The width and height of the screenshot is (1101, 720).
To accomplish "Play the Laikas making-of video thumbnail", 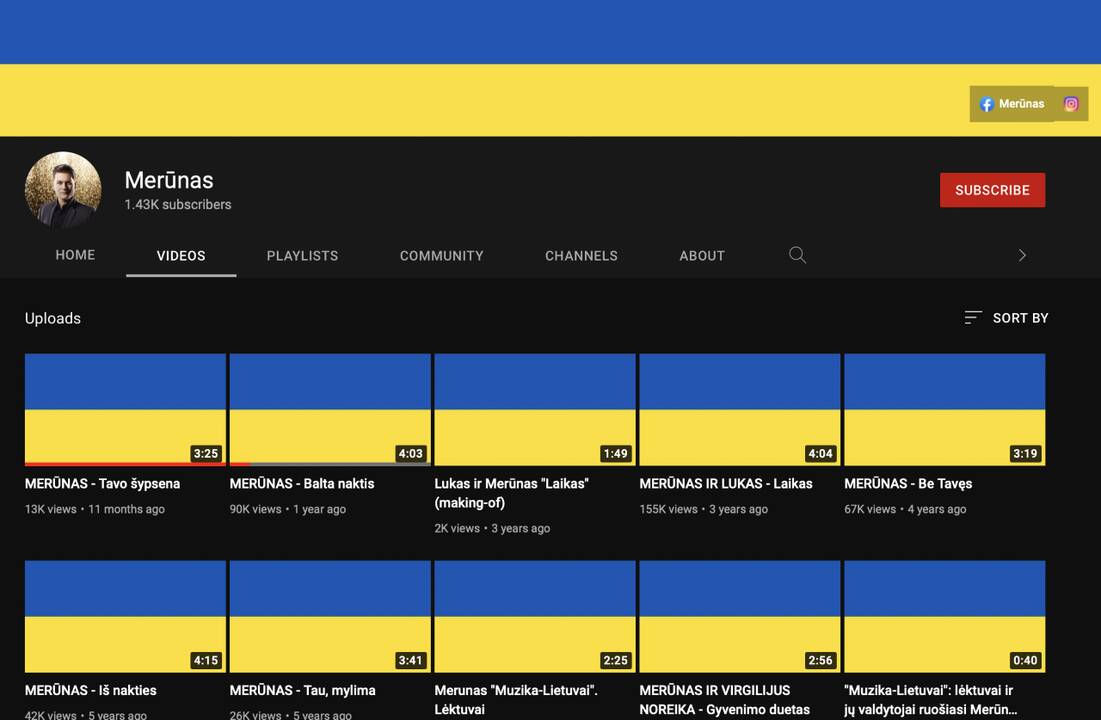I will point(535,410).
